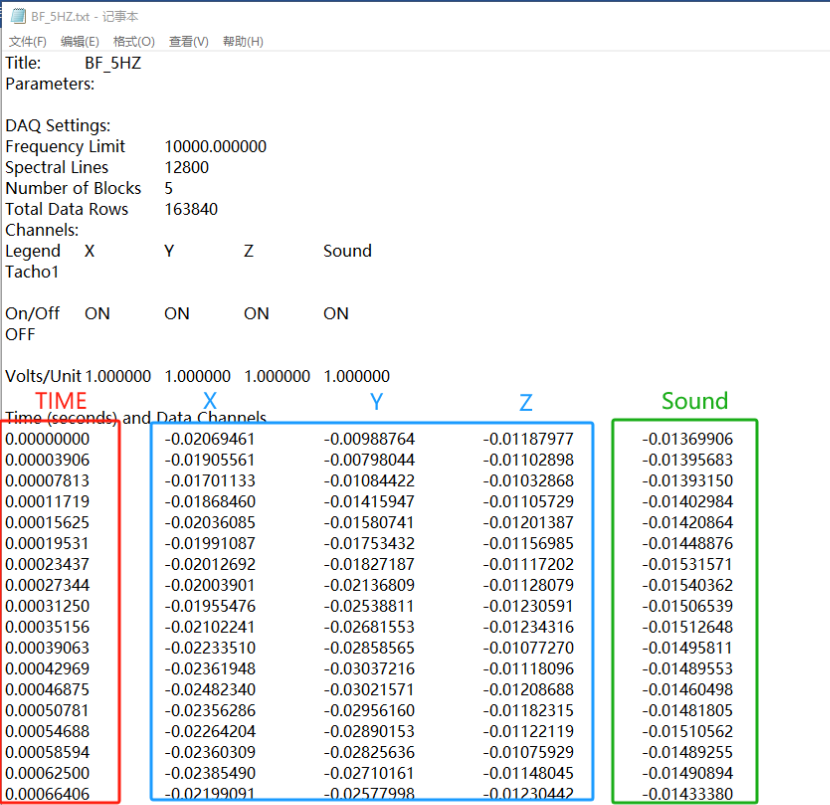The width and height of the screenshot is (830, 805).
Task: Open the 格式(O) menu
Action: pos(133,41)
